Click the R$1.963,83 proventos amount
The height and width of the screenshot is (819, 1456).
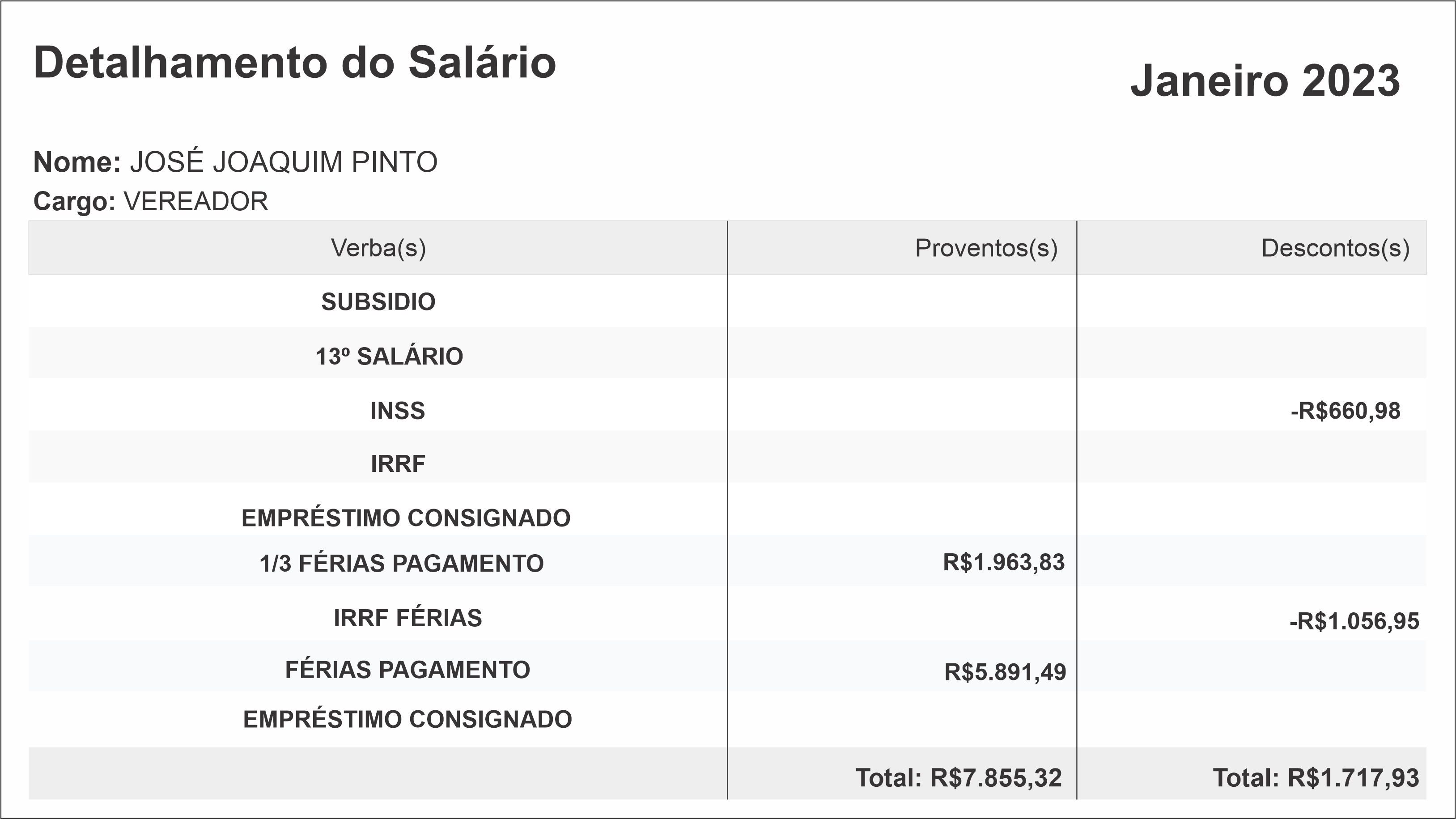point(1003,562)
